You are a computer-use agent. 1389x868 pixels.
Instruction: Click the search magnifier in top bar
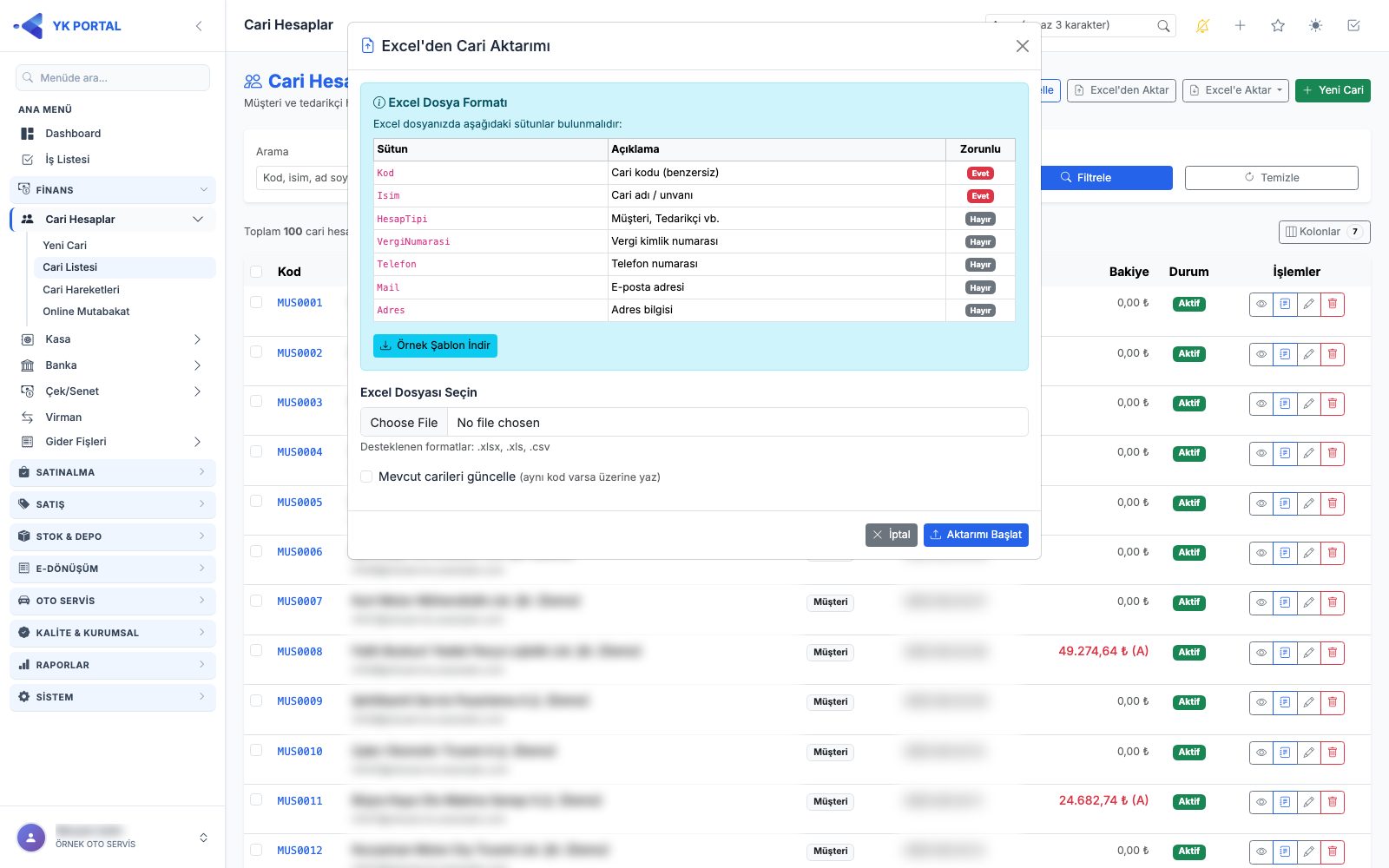(1163, 26)
